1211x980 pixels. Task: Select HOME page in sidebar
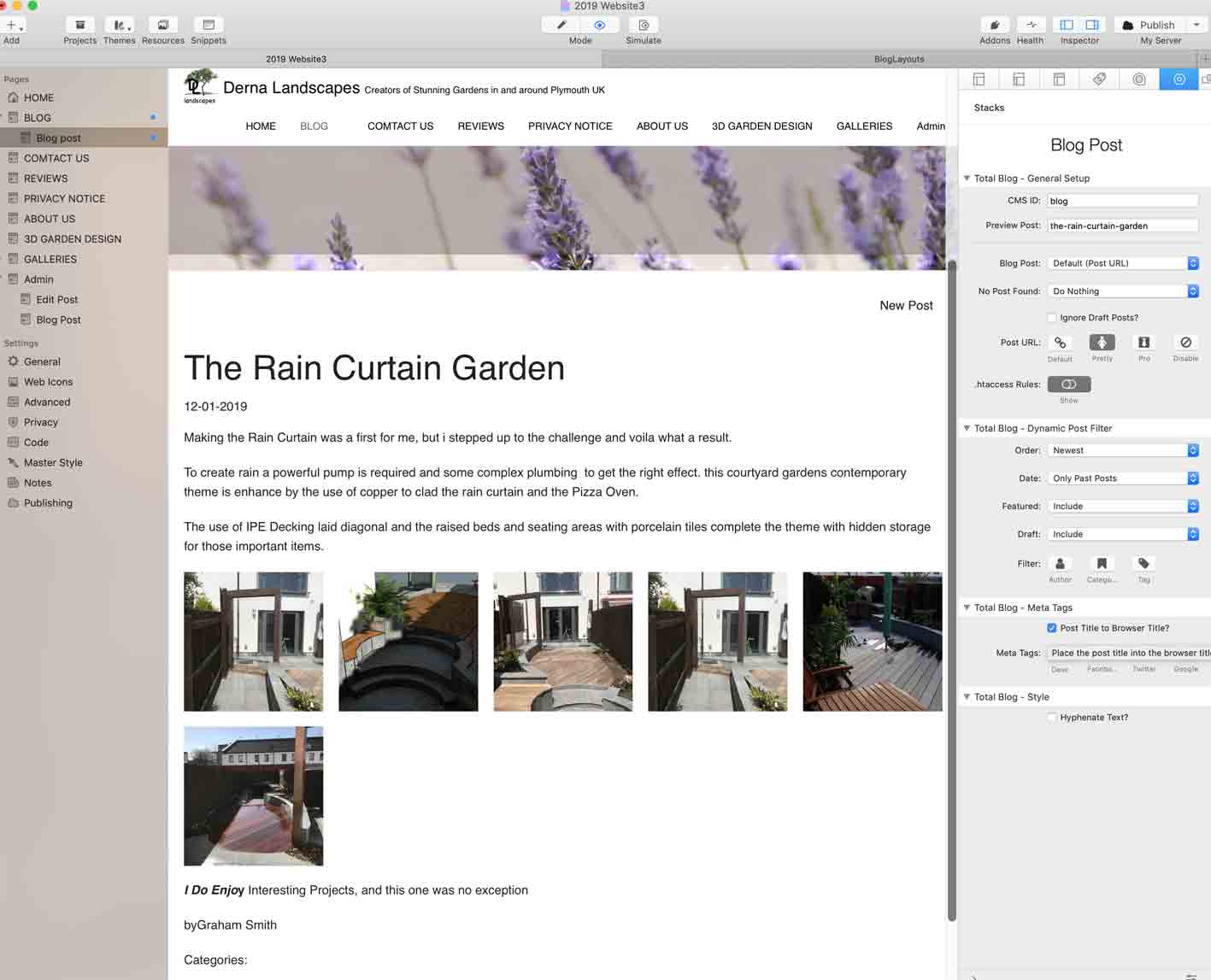pos(84,97)
